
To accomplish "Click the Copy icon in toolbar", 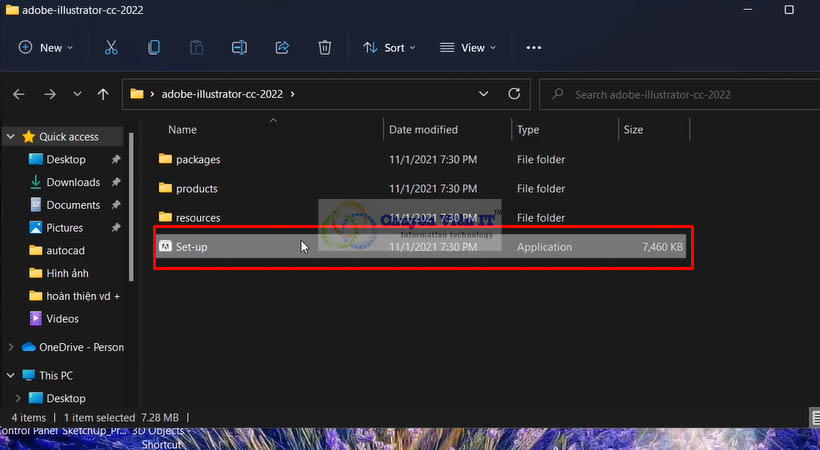I will click(154, 47).
